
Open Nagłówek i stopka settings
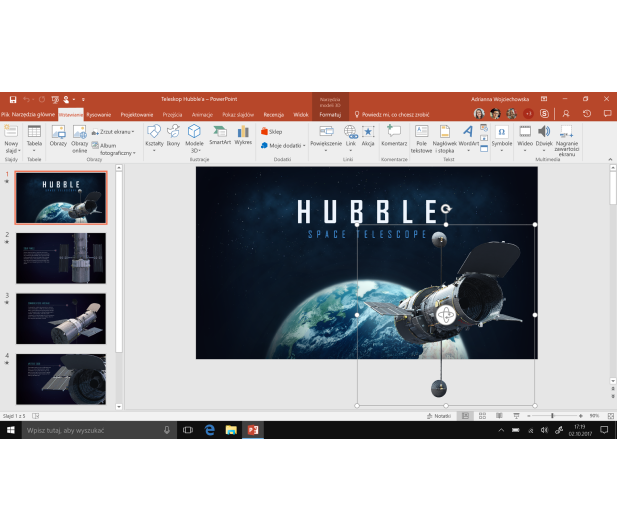coord(445,139)
